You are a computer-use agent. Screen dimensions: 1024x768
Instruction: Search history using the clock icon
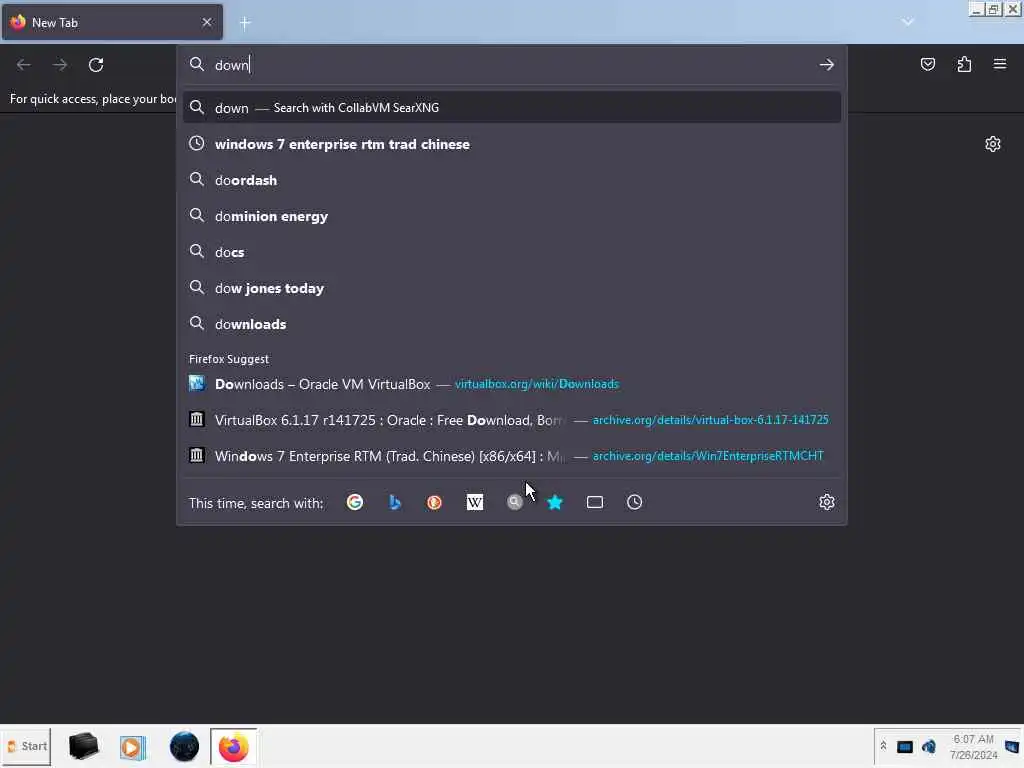click(x=635, y=502)
